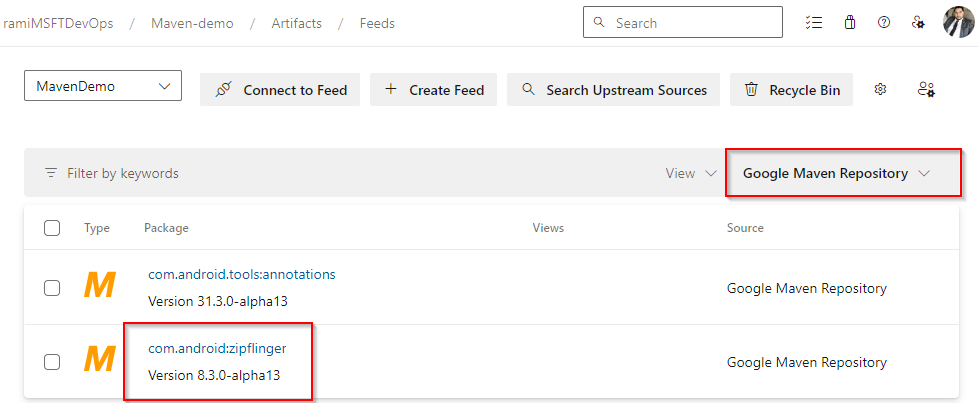Screen dimensions: 978x403
Task: Click the magnifier icon in Search box
Action: (x=599, y=22)
